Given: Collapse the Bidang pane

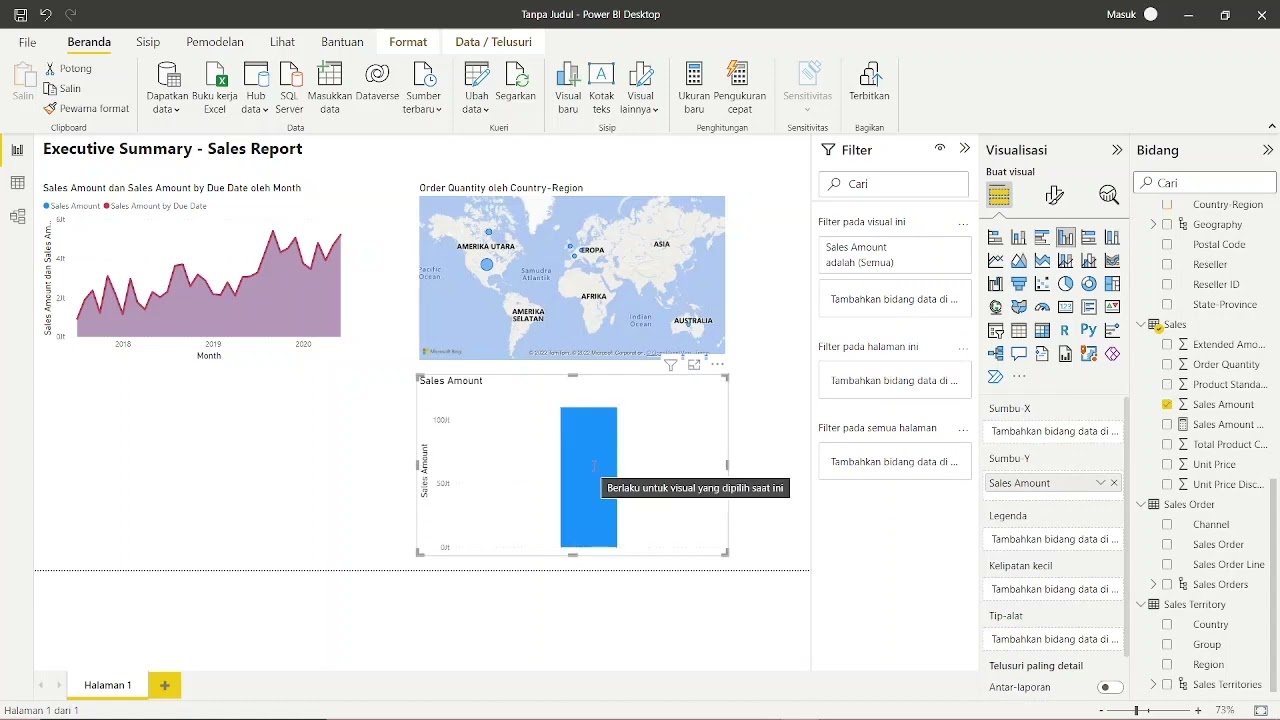Looking at the screenshot, I should (1268, 150).
